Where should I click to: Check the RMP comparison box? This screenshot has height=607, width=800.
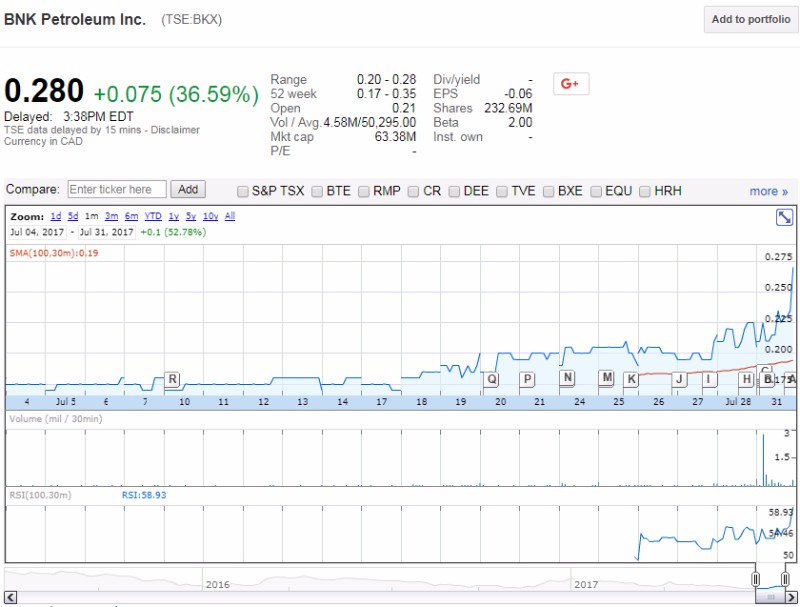point(364,191)
